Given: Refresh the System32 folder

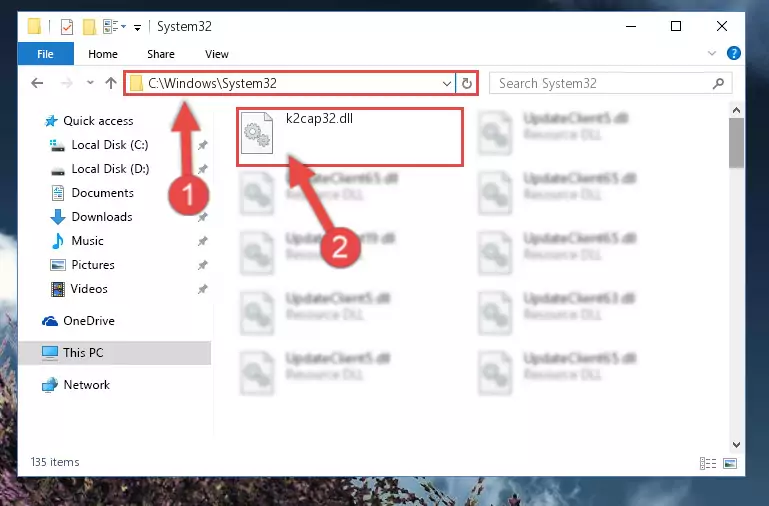Looking at the screenshot, I should 466,83.
